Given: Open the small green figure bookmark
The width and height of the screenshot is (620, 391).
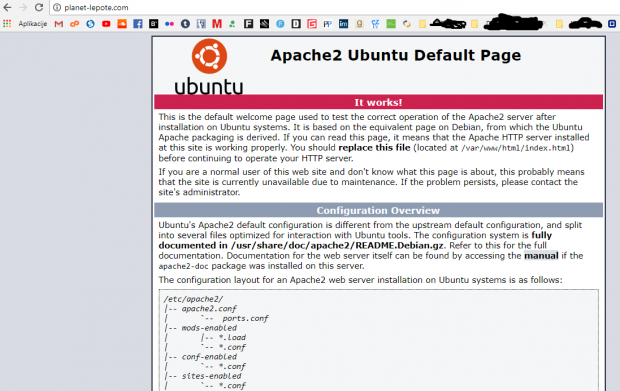Looking at the screenshot, I should tap(232, 24).
